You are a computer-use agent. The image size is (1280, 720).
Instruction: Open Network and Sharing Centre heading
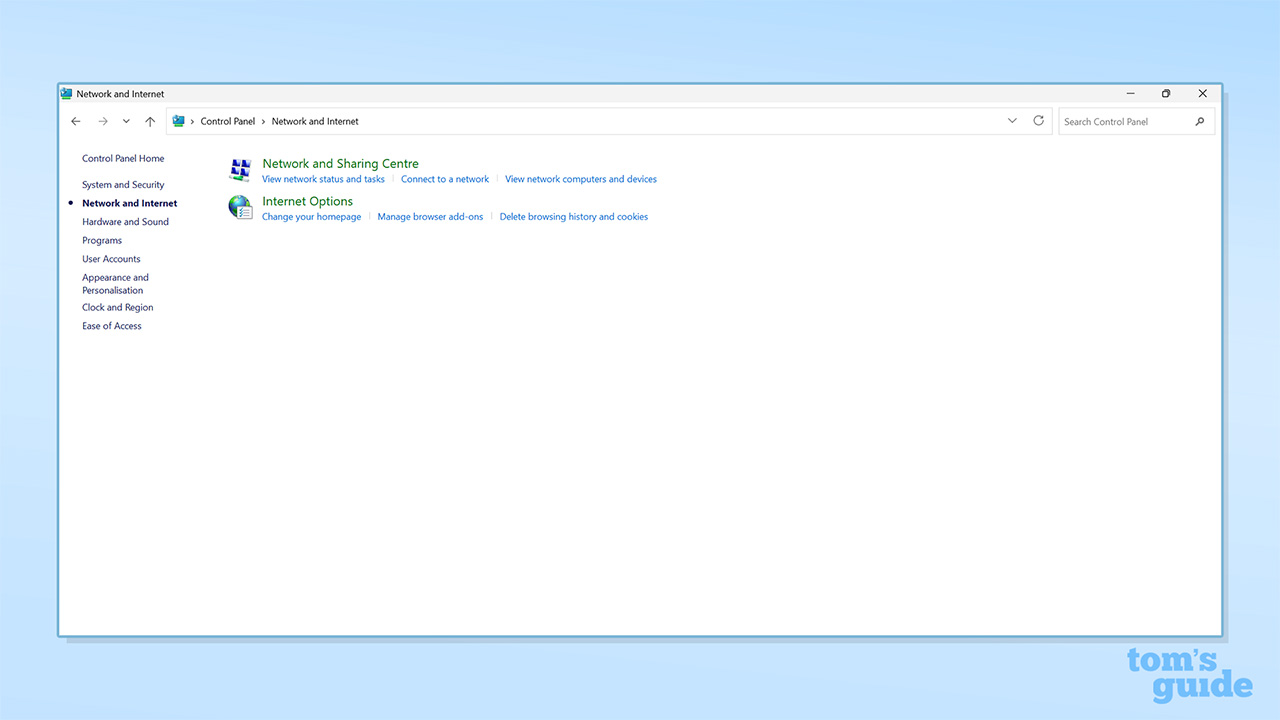pos(340,164)
